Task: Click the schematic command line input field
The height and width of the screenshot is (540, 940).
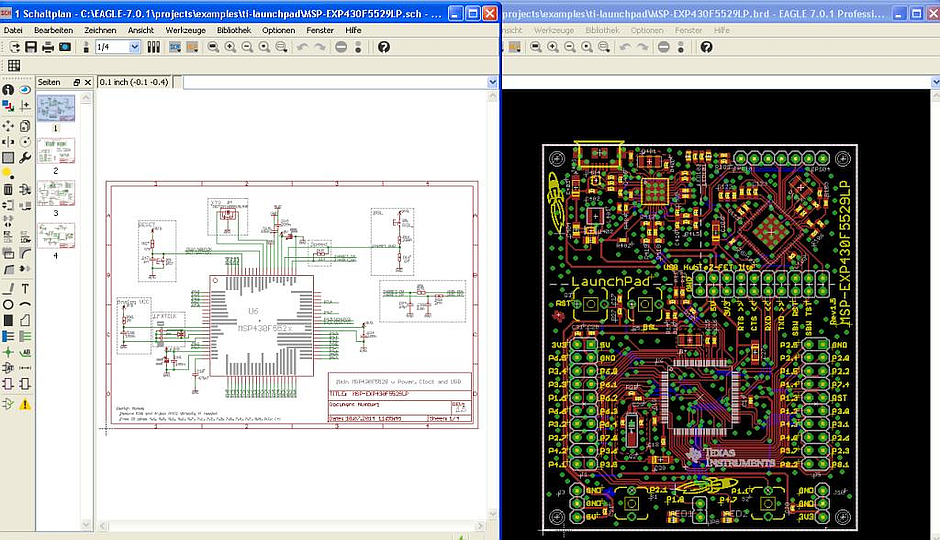Action: coord(335,82)
